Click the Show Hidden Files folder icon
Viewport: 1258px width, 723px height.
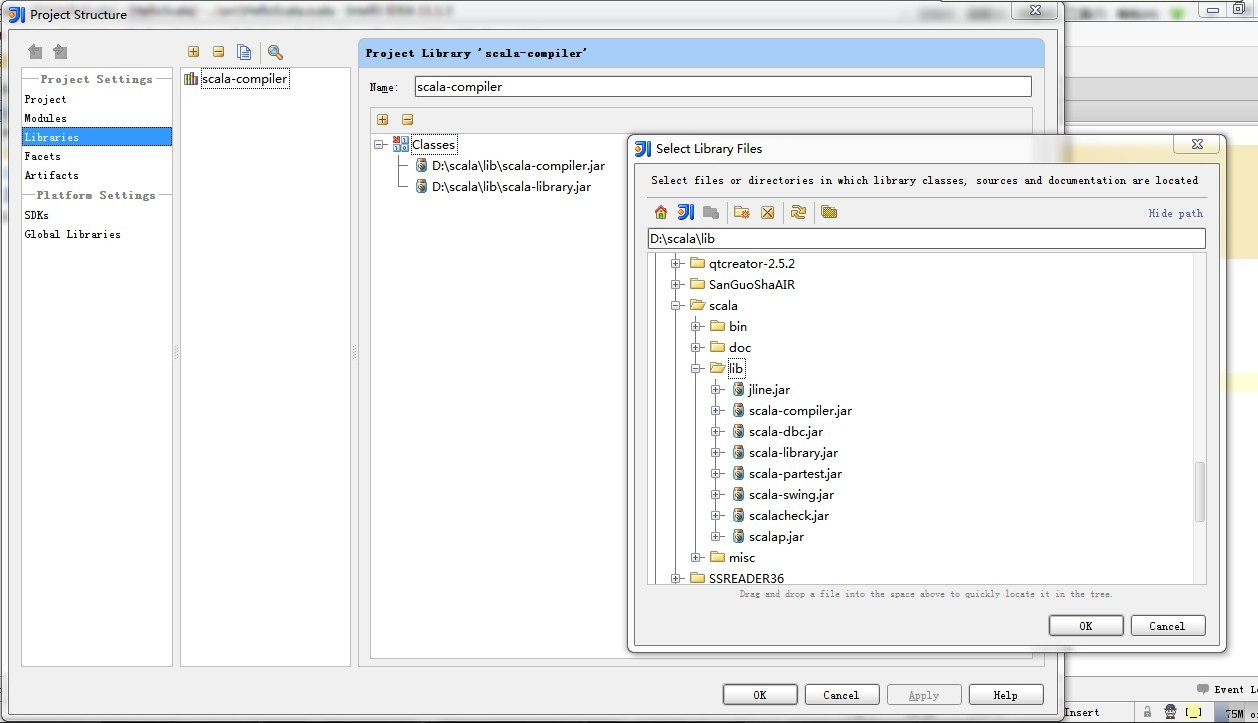(829, 212)
